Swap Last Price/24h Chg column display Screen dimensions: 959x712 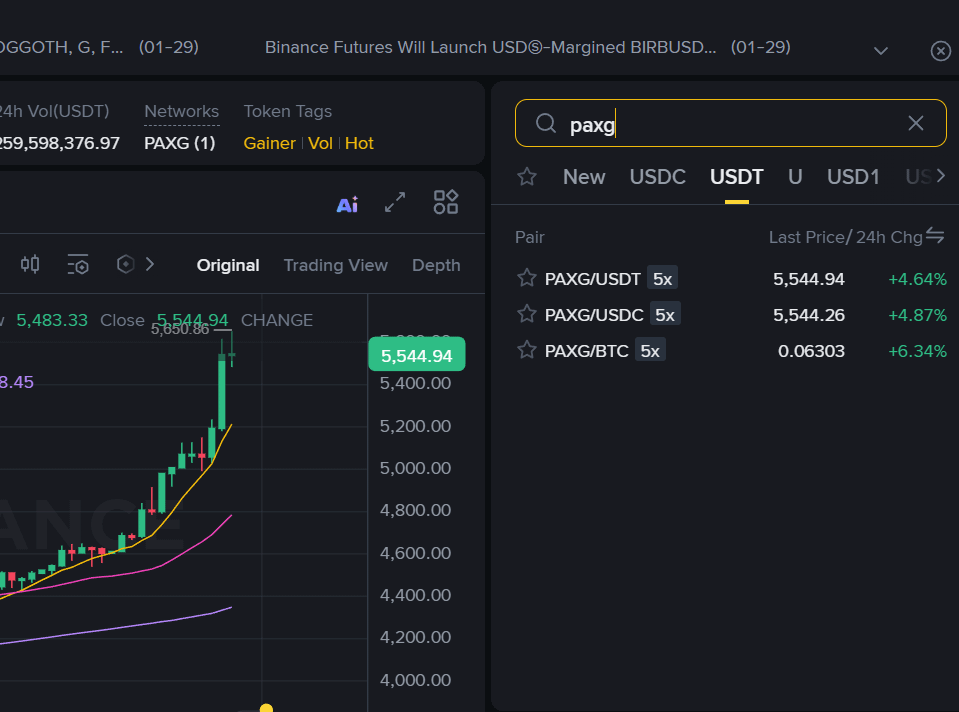[x=935, y=235]
